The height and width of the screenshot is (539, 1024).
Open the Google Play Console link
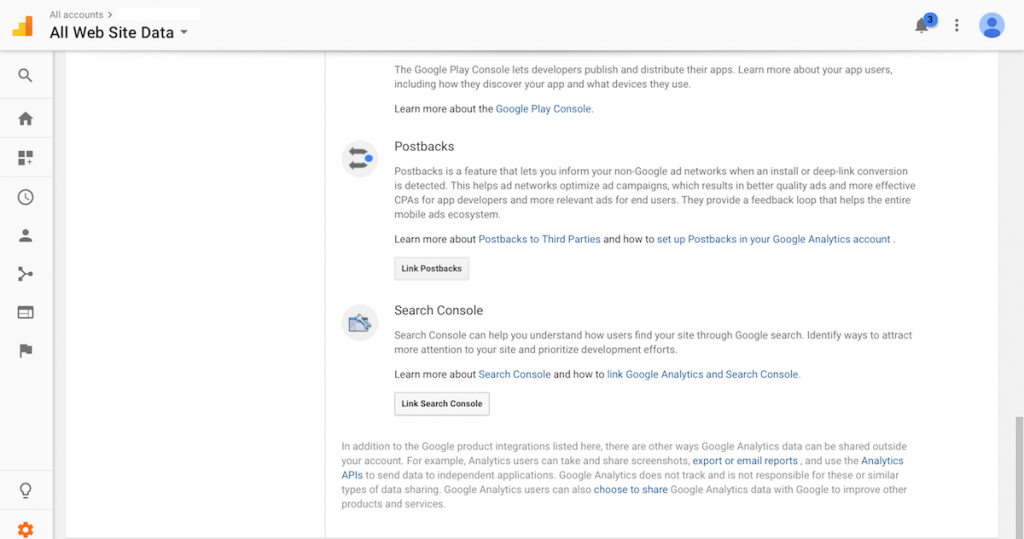coord(543,109)
